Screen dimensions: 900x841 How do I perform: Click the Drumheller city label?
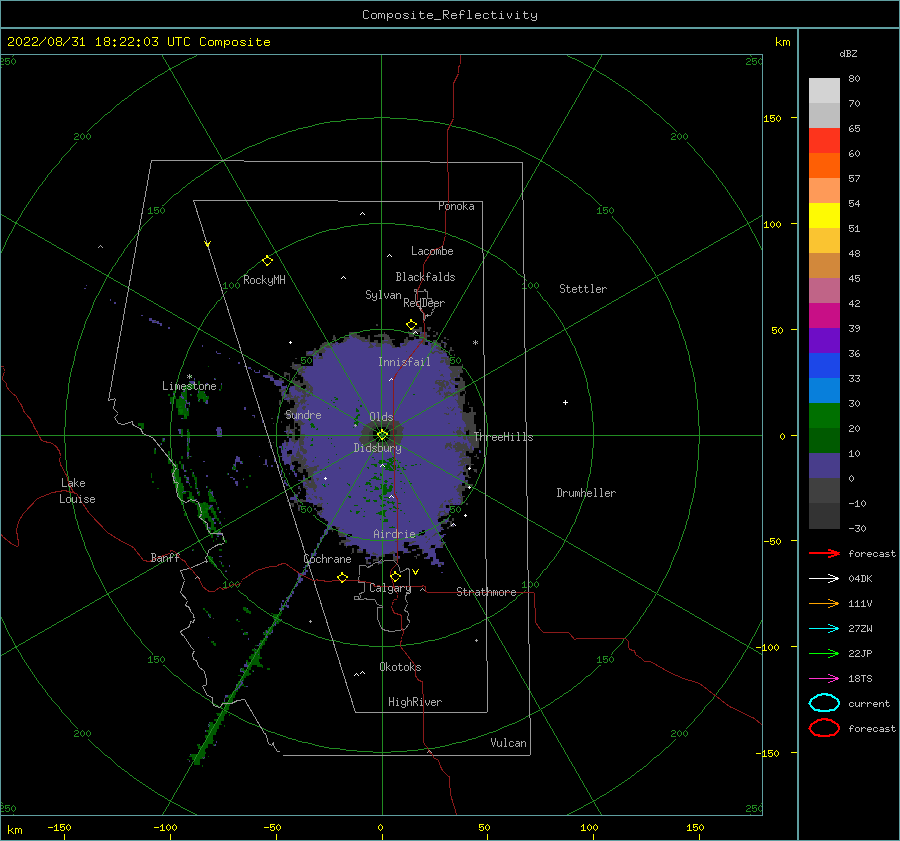586,493
